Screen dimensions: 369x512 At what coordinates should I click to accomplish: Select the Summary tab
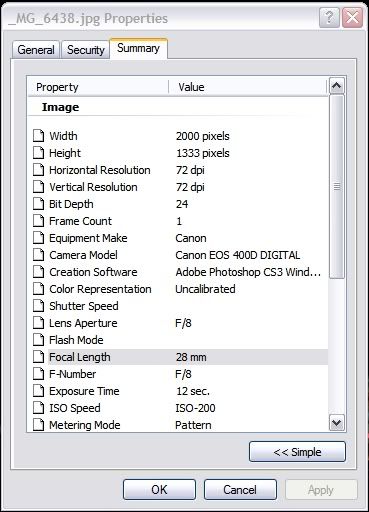click(138, 48)
